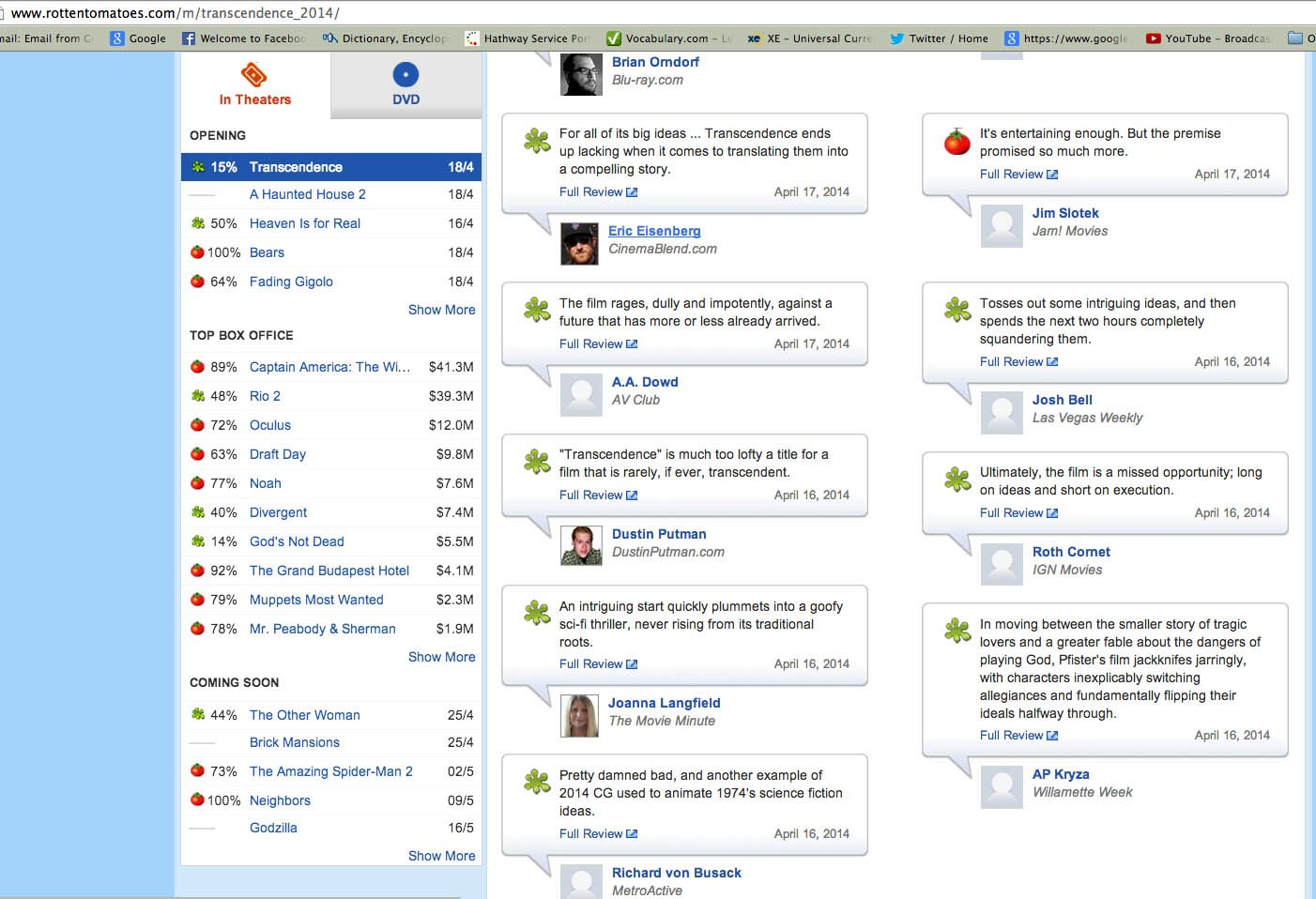Viewport: 1316px width, 899px height.
Task: Open the YouTube bookmark icon
Action: 1154,38
